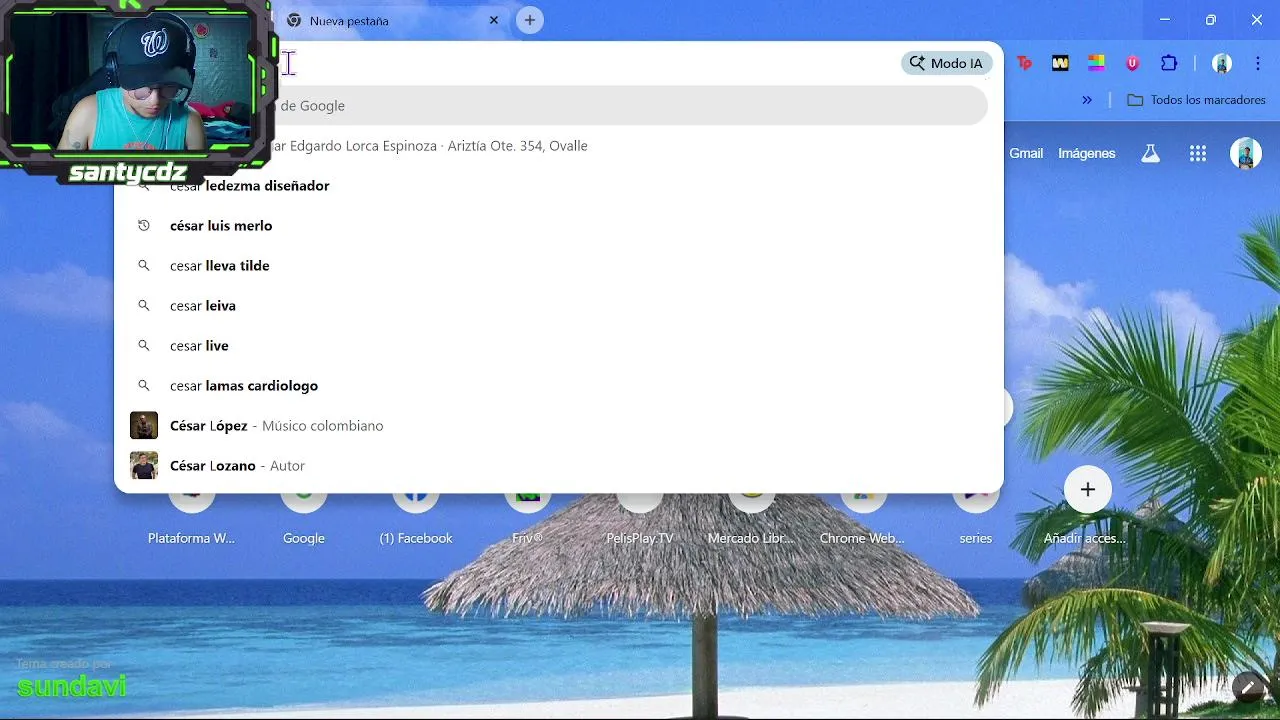Select suggestion cesar ledezma diseñador
Image resolution: width=1280 pixels, height=720 pixels.
(x=559, y=186)
